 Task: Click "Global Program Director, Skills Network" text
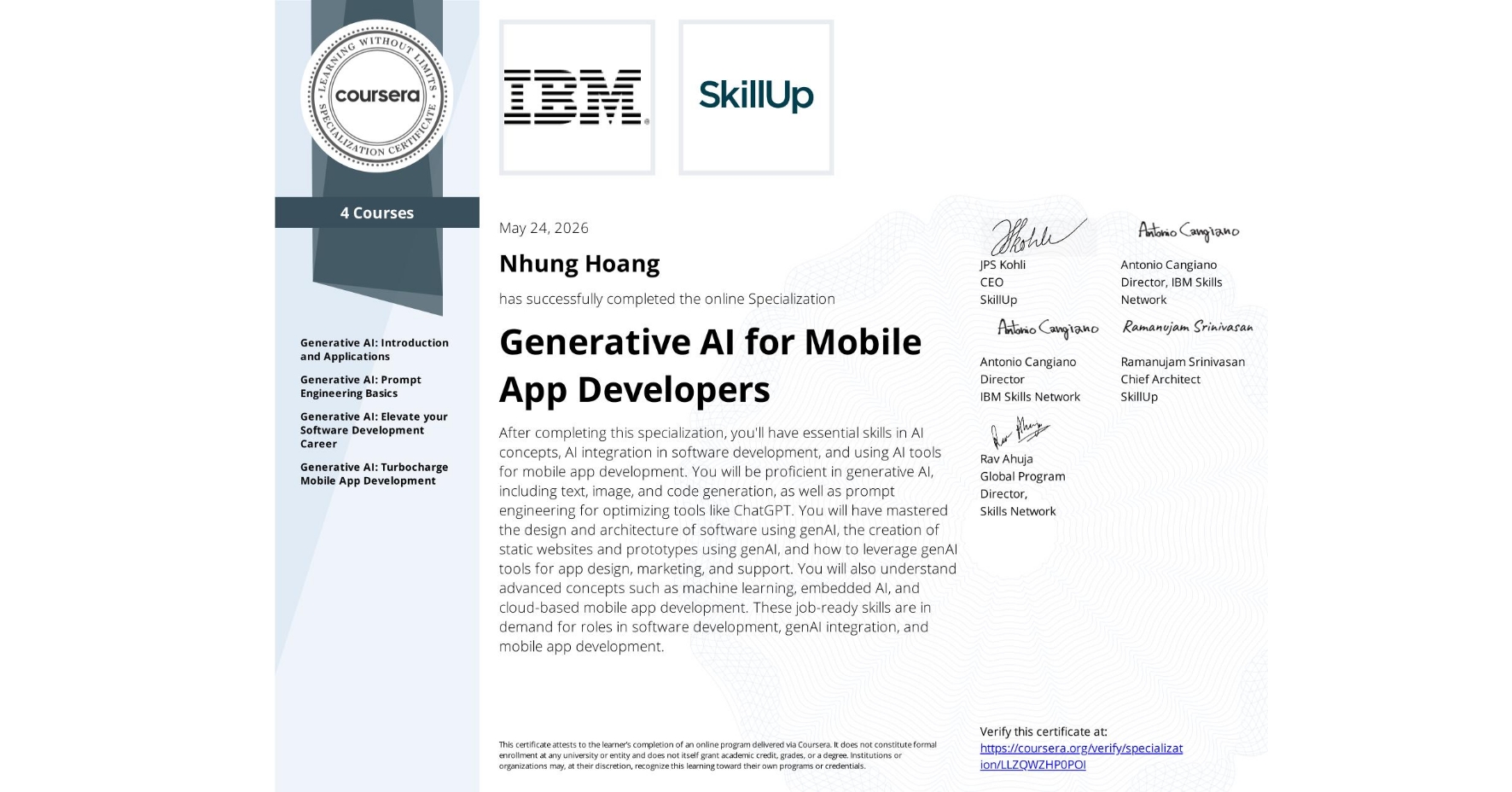(1022, 493)
